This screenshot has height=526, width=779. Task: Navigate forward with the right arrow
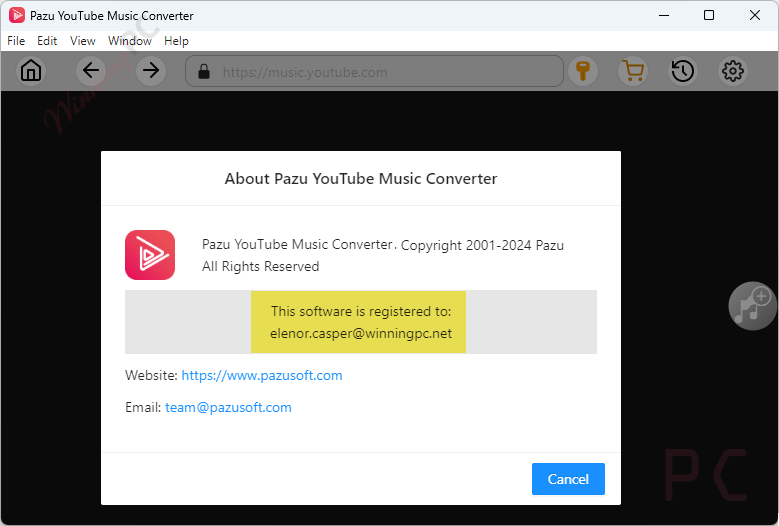151,71
